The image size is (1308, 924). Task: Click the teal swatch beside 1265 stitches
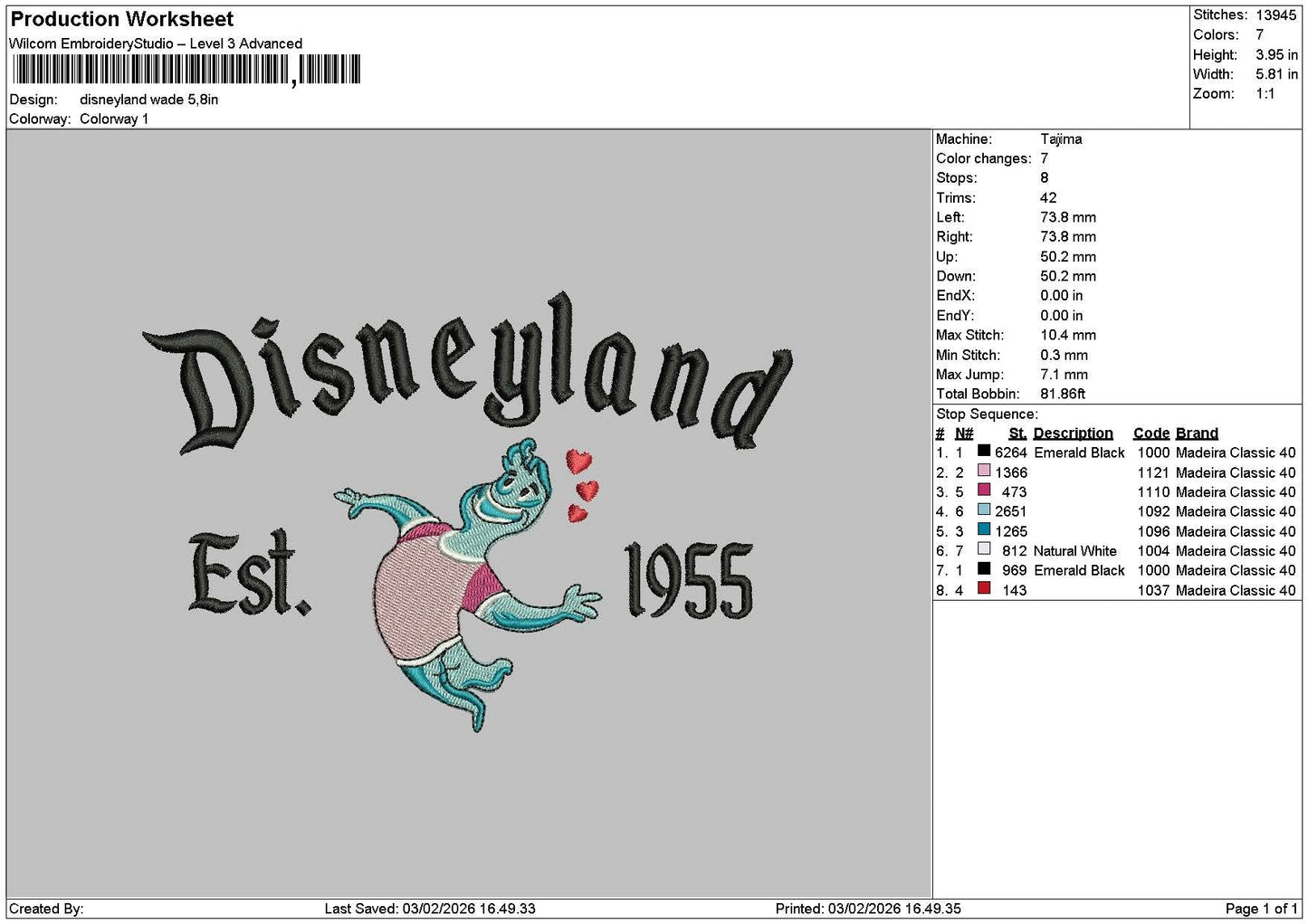[984, 529]
